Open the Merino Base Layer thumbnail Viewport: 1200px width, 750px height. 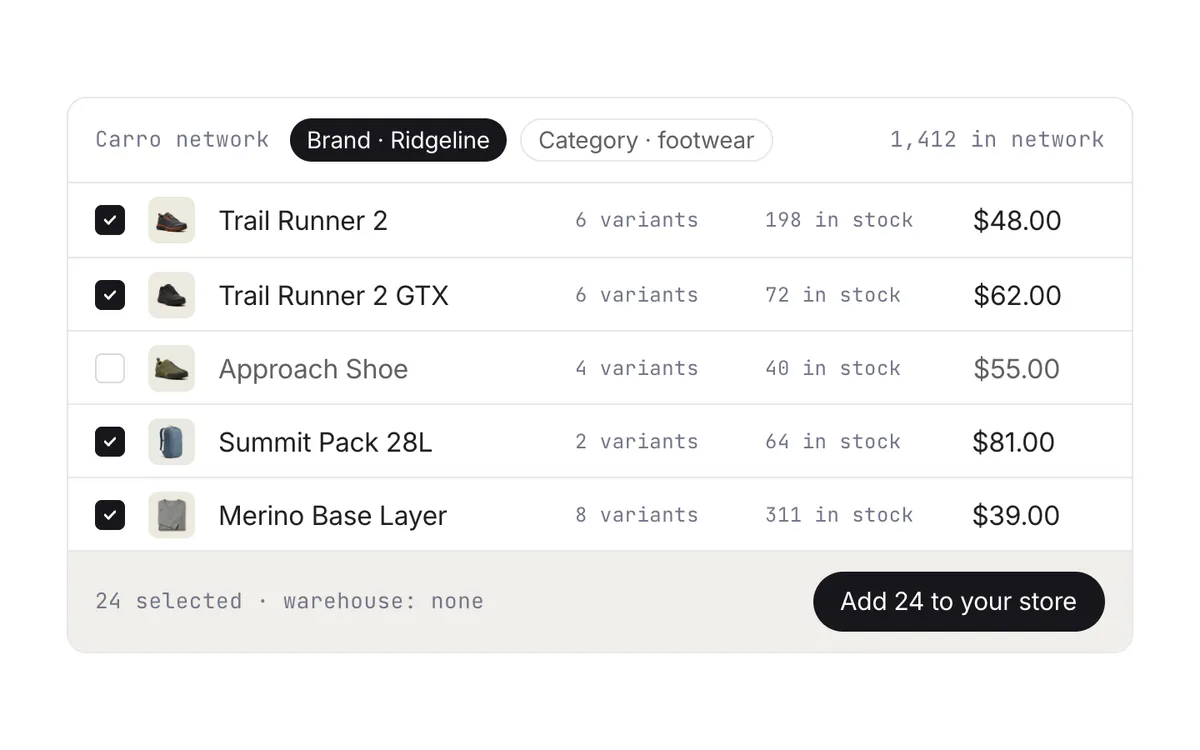171,515
